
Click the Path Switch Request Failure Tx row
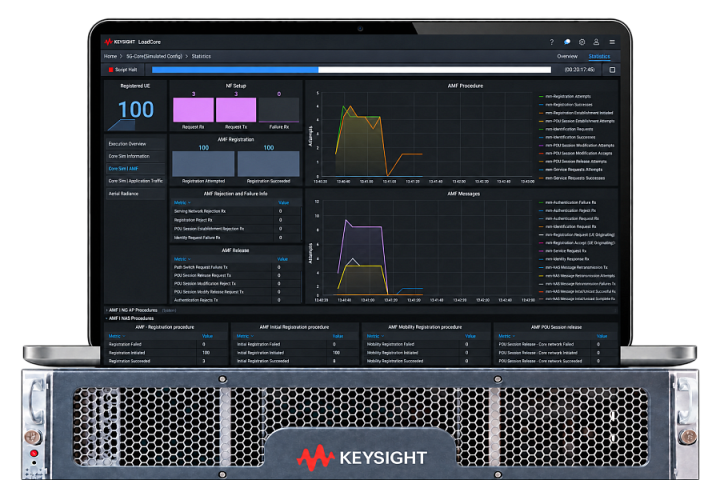(x=236, y=267)
